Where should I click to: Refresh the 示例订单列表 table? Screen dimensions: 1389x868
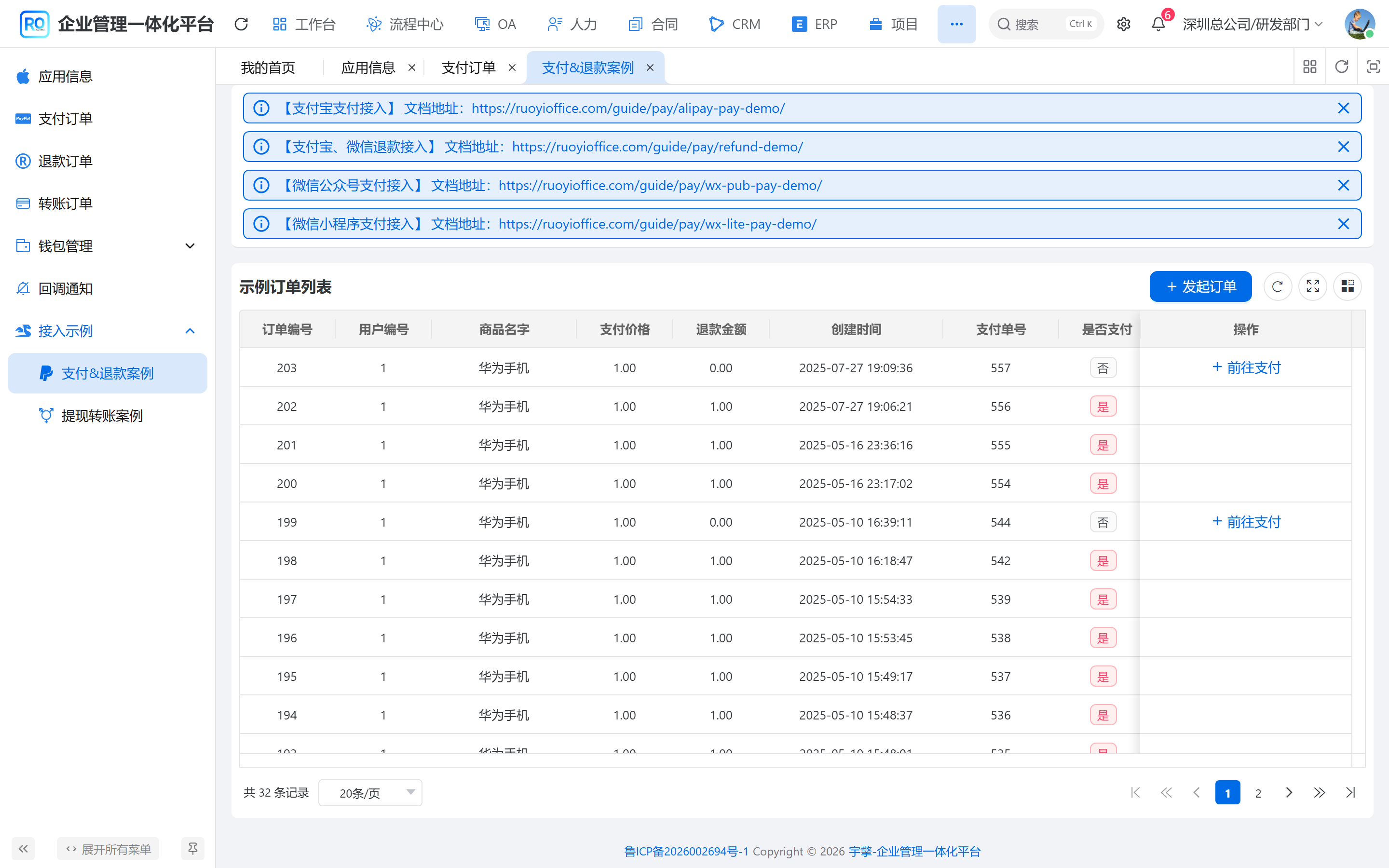coord(1278,286)
